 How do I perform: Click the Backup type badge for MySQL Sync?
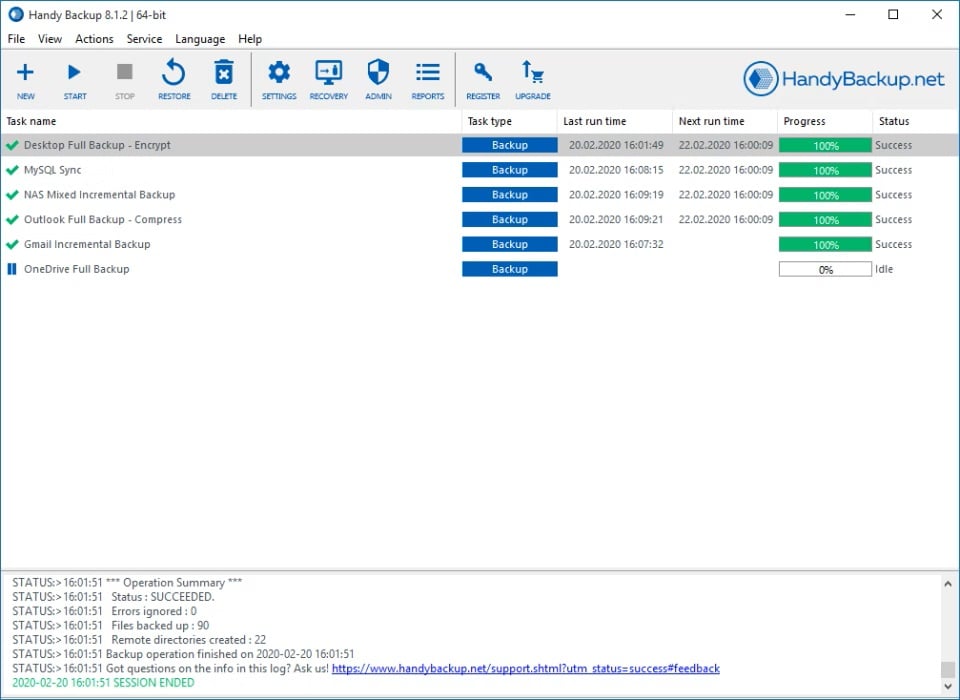click(509, 170)
